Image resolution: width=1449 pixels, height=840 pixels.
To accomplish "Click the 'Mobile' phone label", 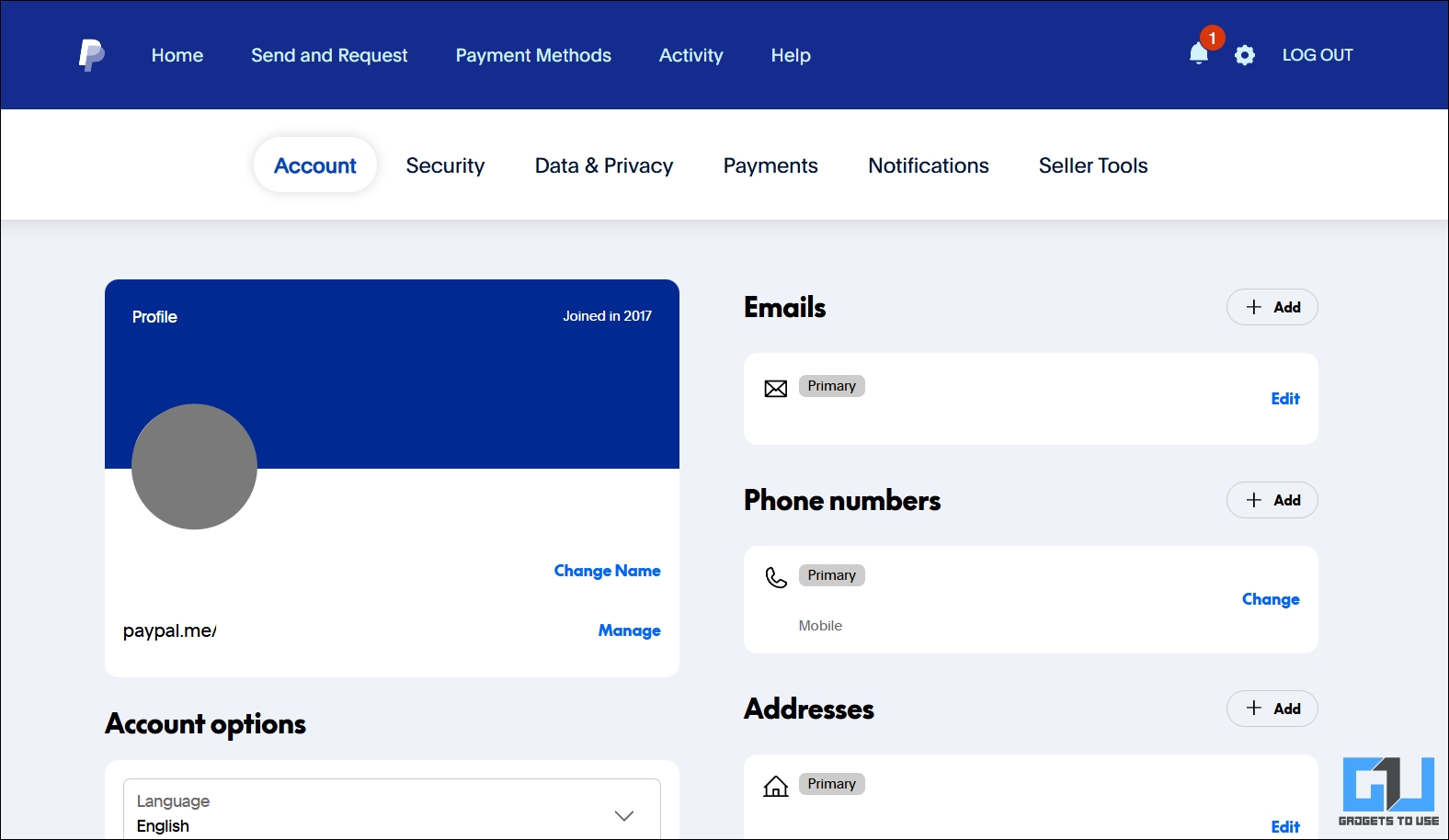I will tap(820, 626).
